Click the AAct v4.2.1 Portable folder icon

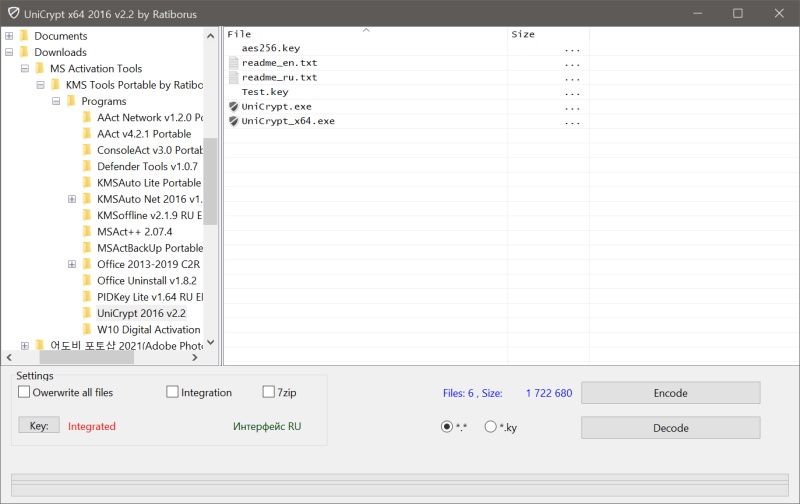pyautogui.click(x=87, y=134)
